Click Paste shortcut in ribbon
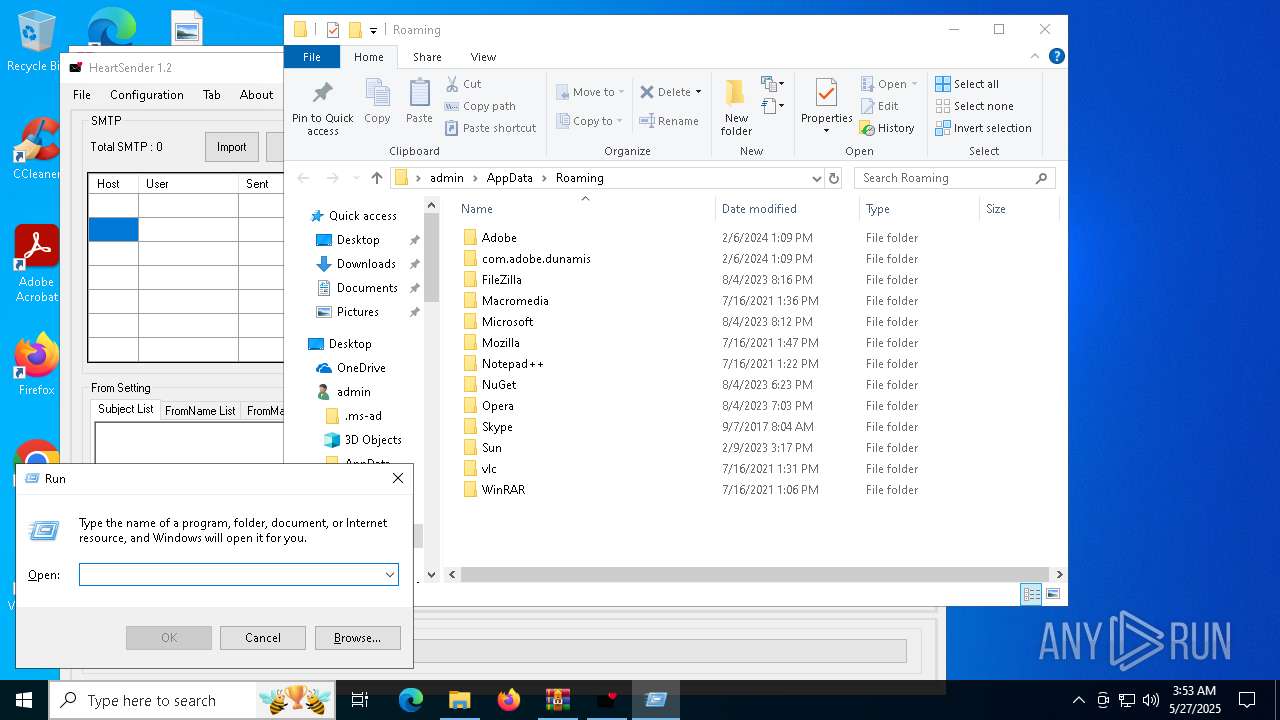This screenshot has width=1280, height=720. [490, 128]
